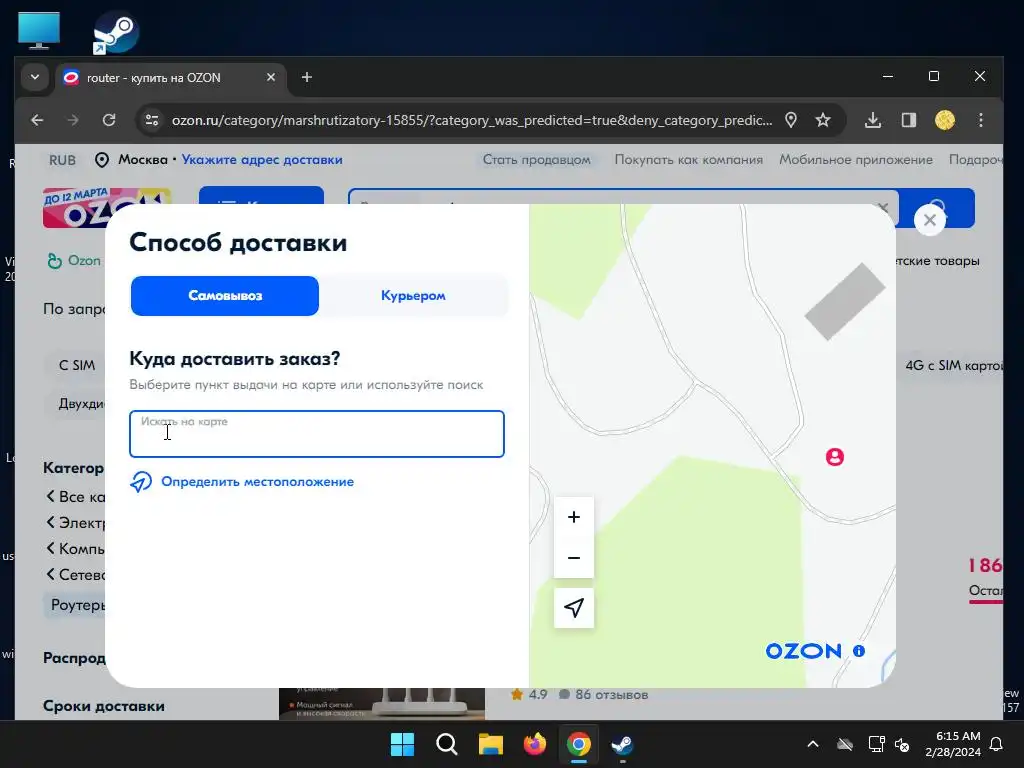Click the map's locate-me arrow button

(574, 608)
